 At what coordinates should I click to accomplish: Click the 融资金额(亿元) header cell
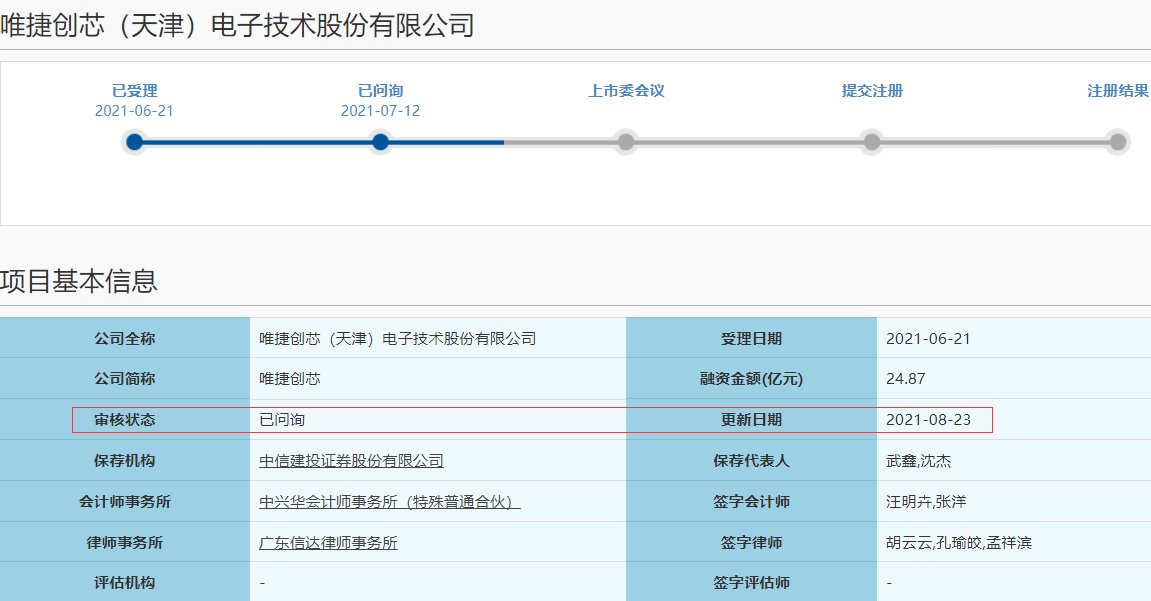(751, 379)
